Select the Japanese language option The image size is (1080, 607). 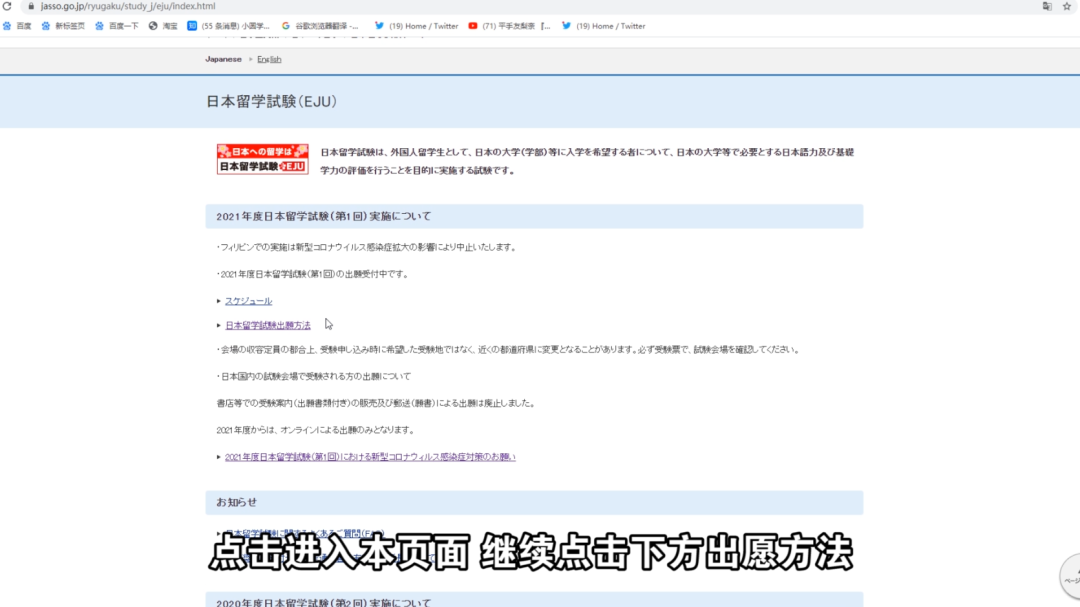click(223, 59)
